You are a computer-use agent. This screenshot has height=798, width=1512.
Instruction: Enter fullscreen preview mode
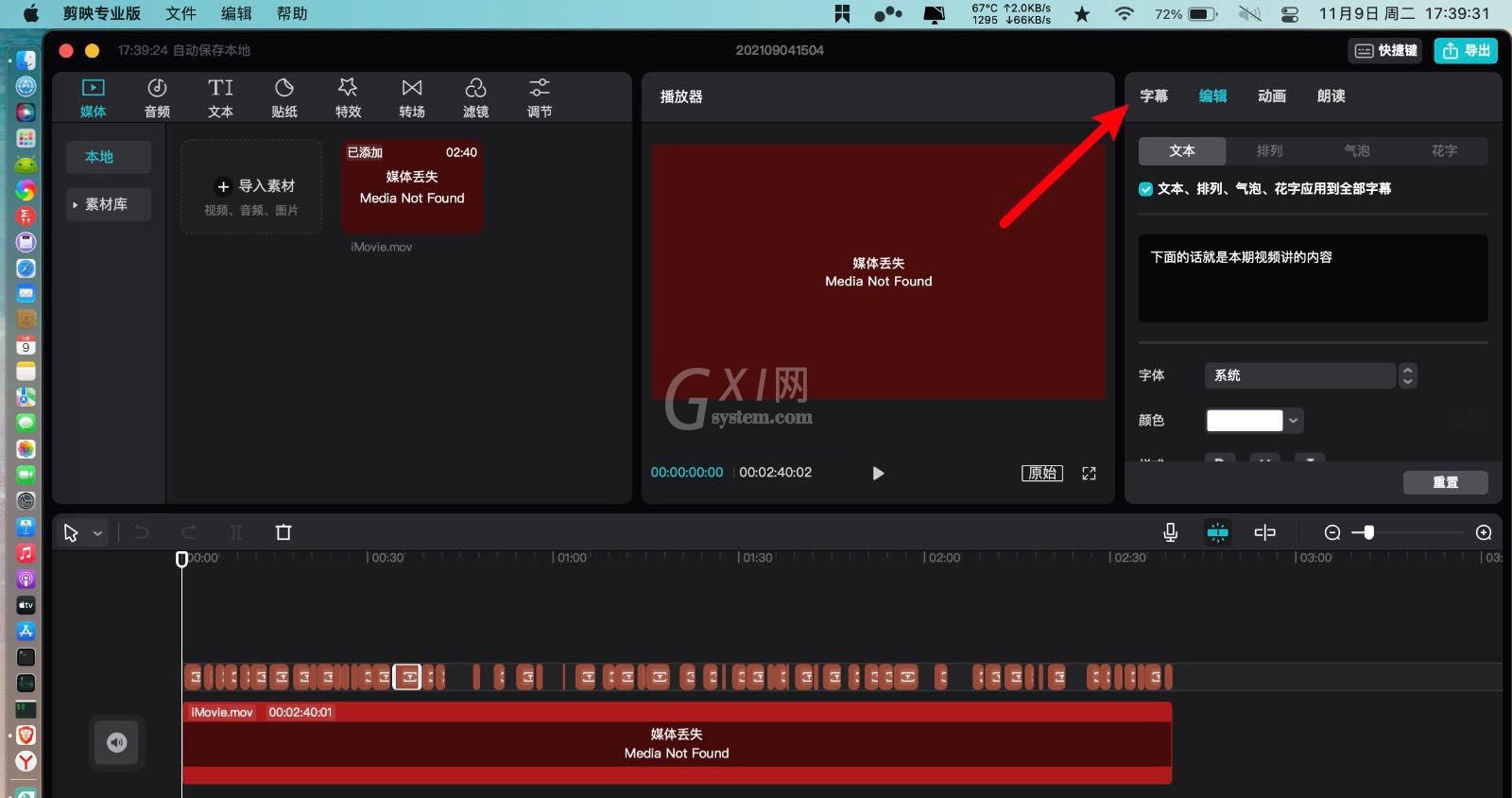coord(1089,473)
